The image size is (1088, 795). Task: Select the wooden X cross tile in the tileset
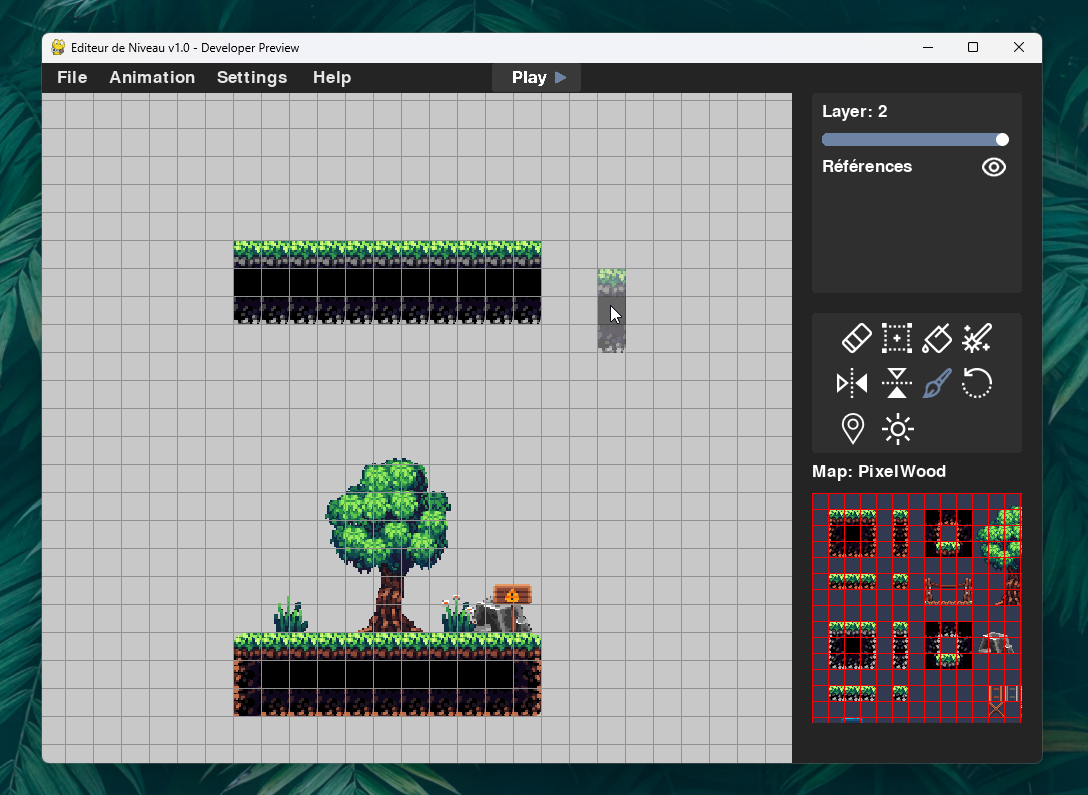coord(996,710)
